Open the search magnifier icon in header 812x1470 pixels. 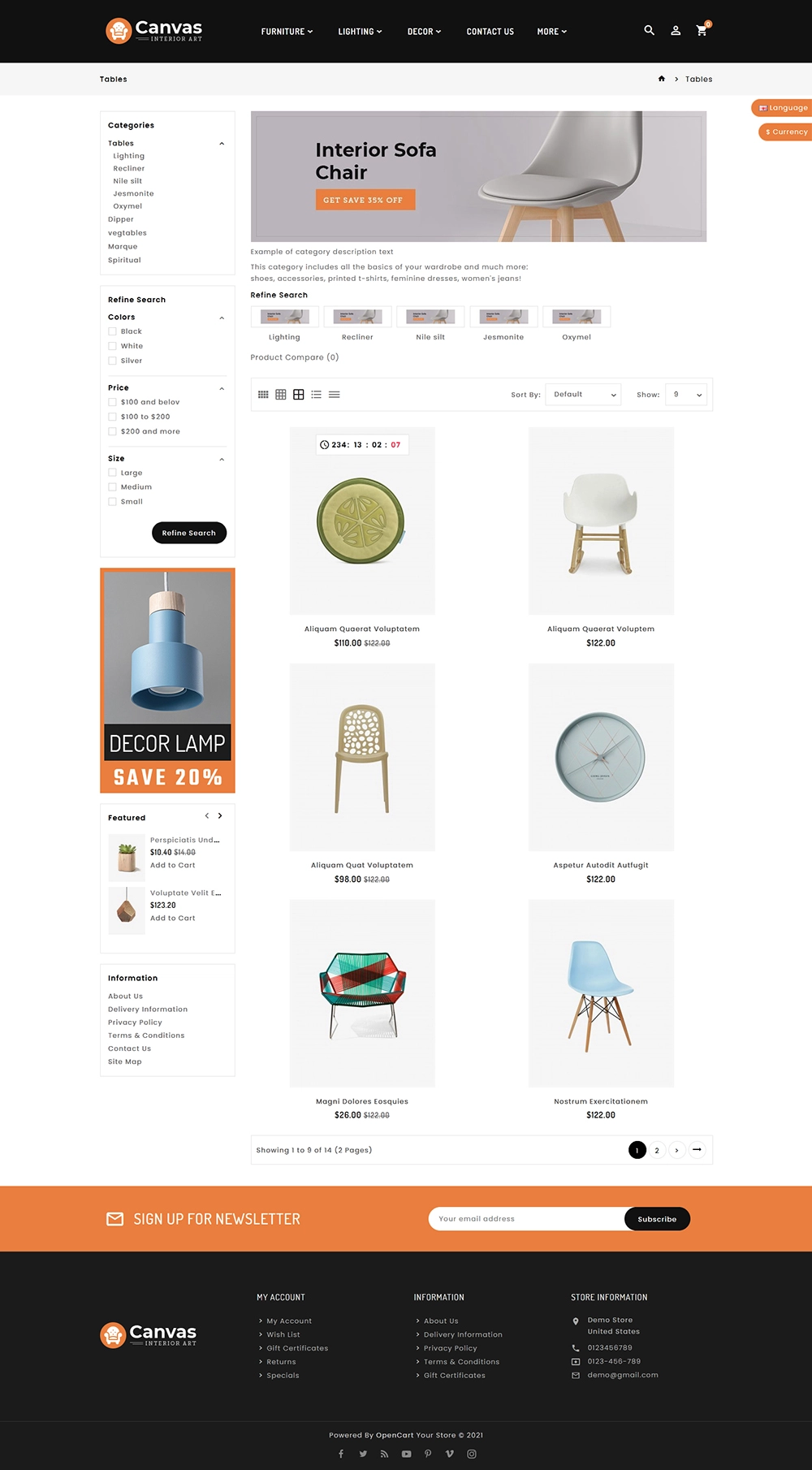[x=649, y=30]
